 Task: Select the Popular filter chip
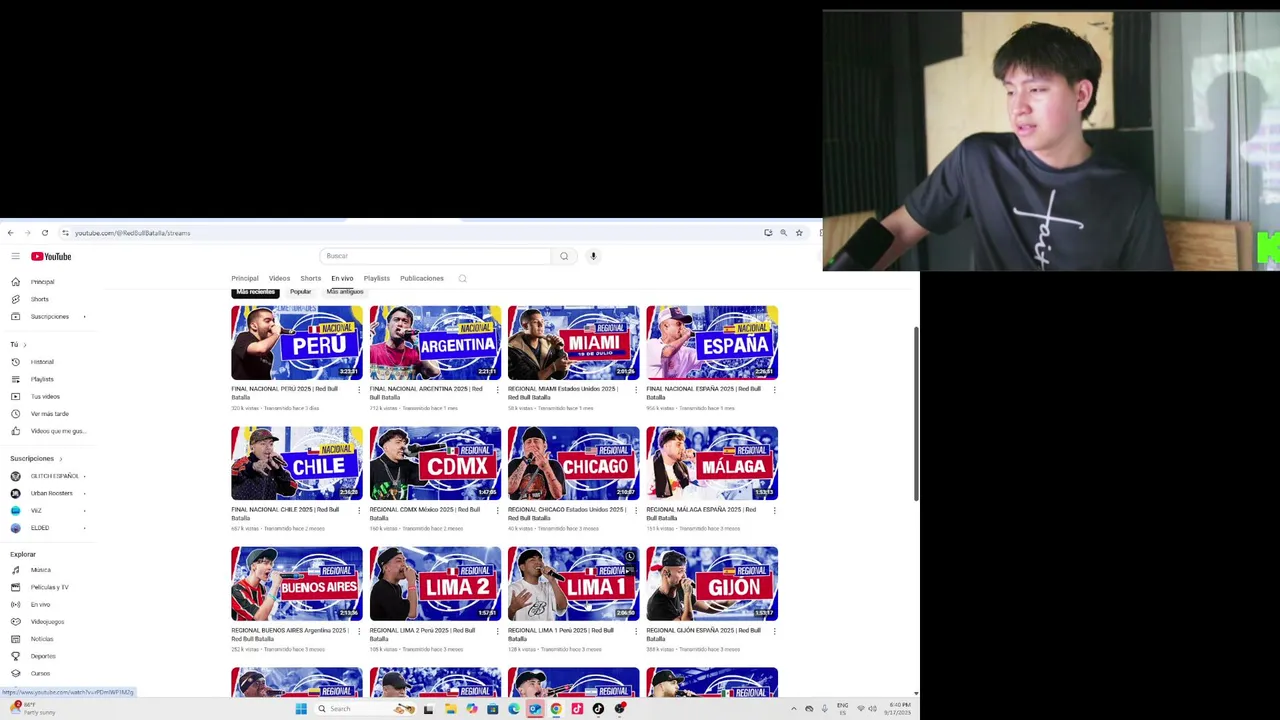point(300,292)
